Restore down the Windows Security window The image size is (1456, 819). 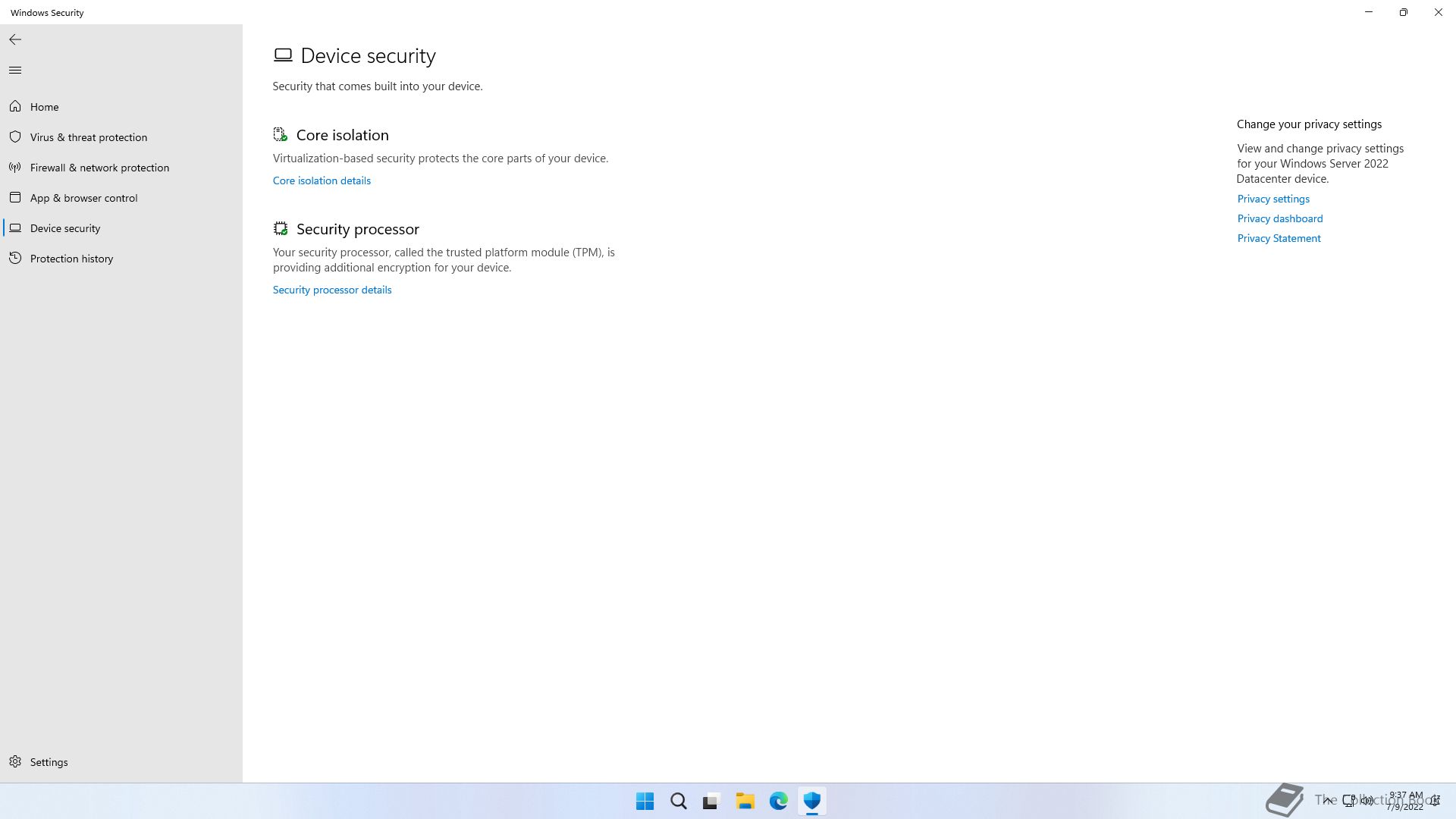[x=1404, y=12]
